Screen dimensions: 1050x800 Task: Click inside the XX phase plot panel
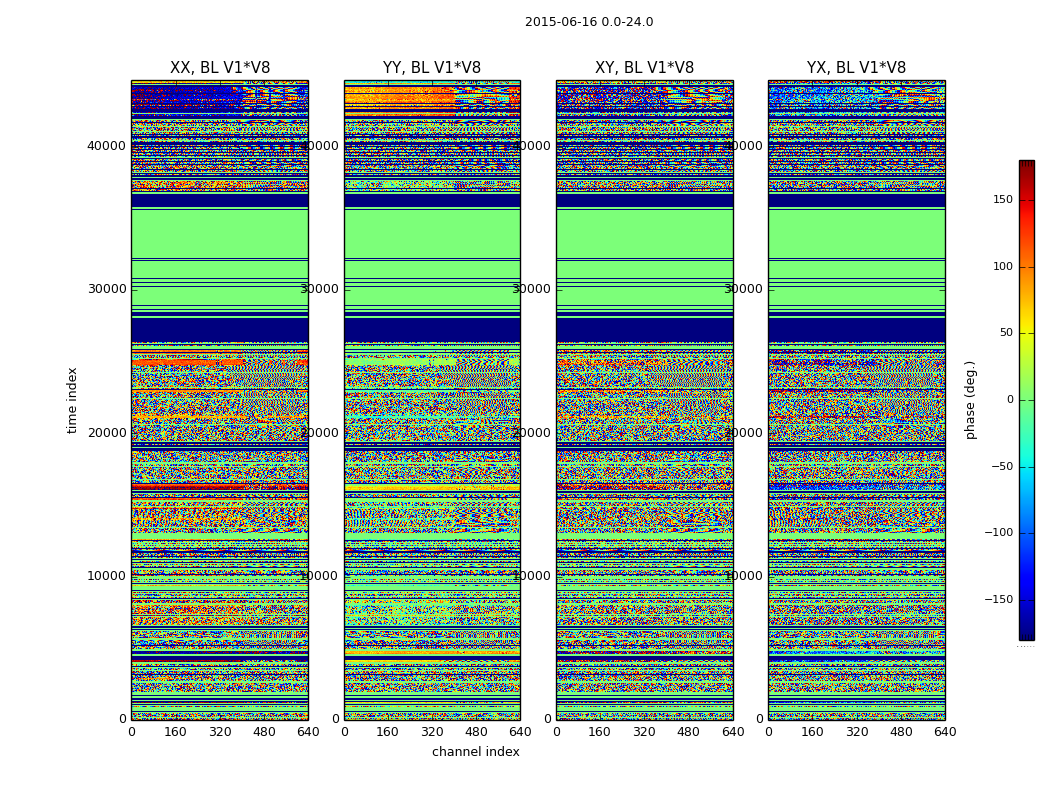coord(219,400)
